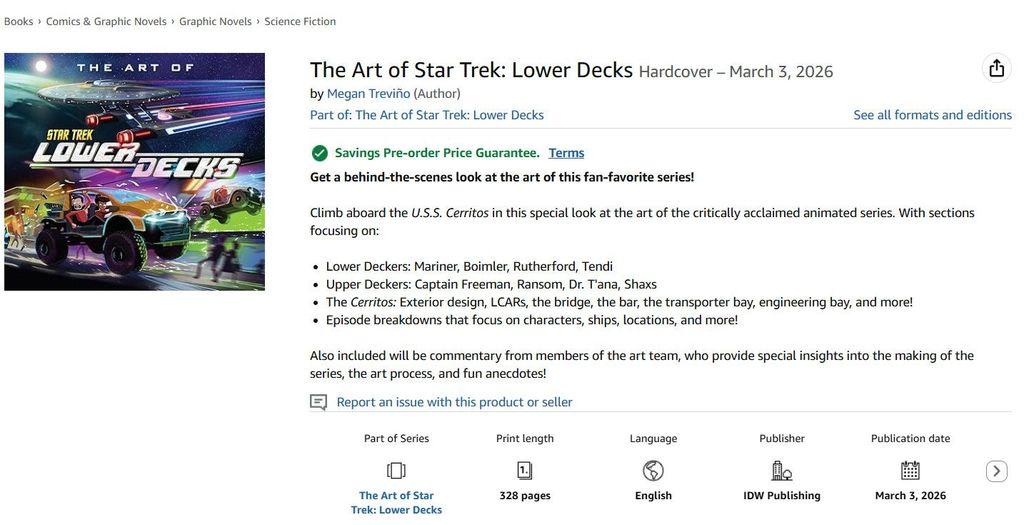Open series link under Part of Series
This screenshot has height=525, width=1024.
pos(396,503)
